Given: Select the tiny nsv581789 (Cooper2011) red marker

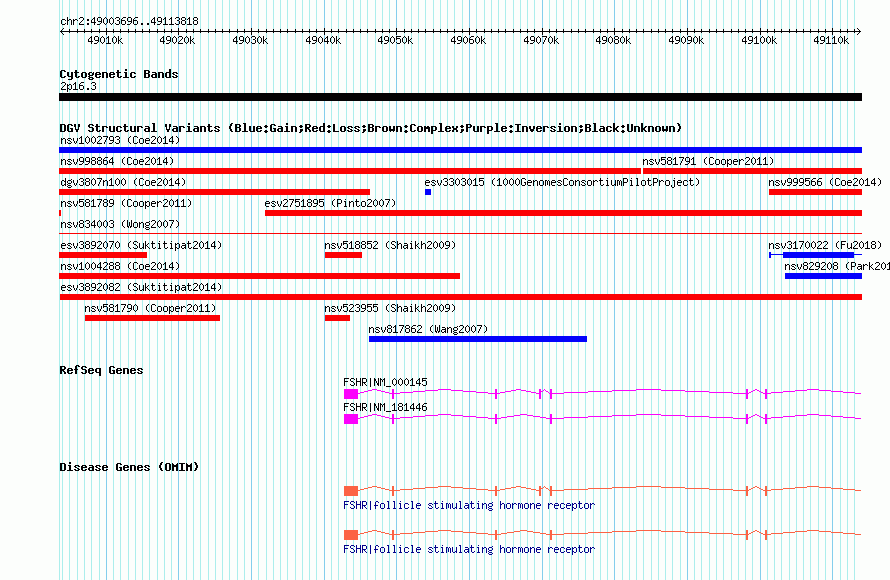Looking at the screenshot, I should (x=60, y=213).
